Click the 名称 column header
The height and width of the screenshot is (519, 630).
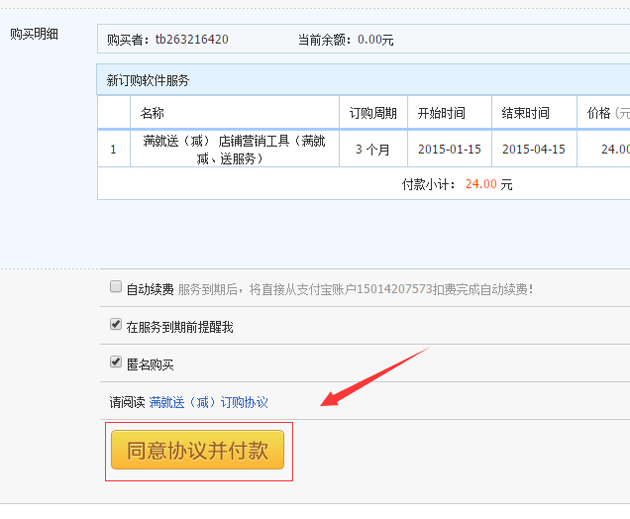pyautogui.click(x=152, y=113)
